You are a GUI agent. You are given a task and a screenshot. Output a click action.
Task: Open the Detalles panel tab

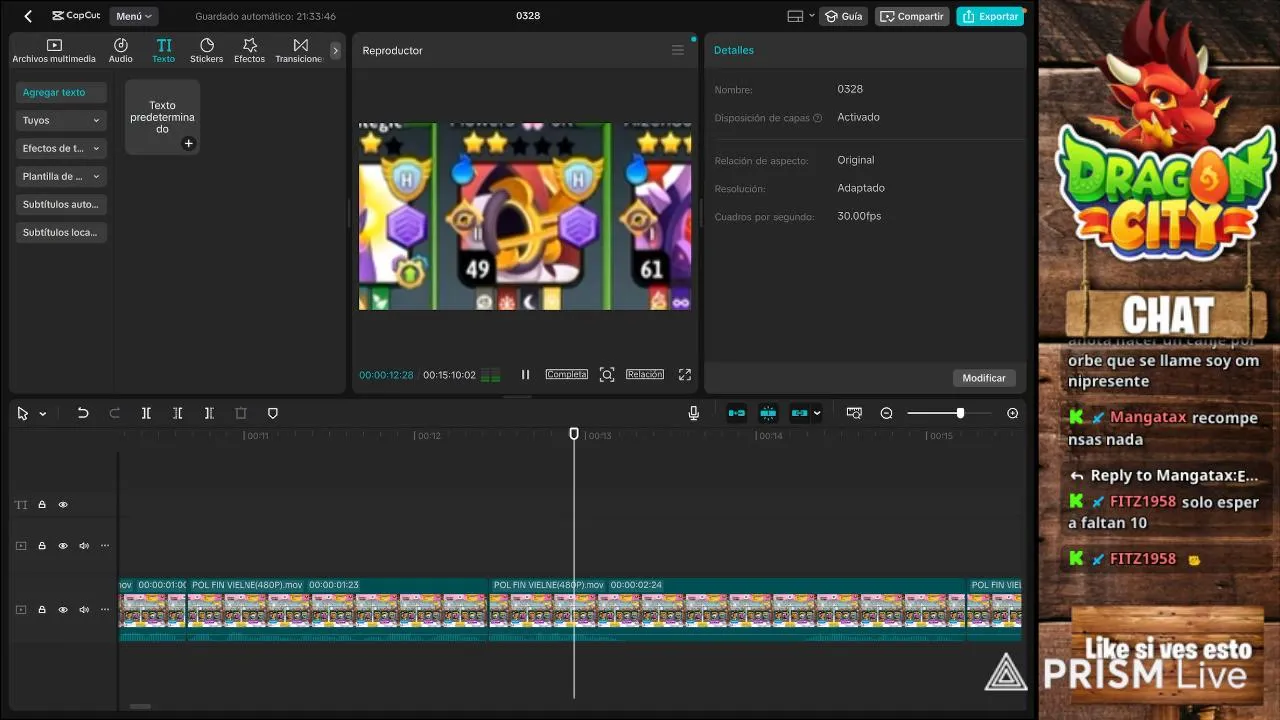pos(734,50)
